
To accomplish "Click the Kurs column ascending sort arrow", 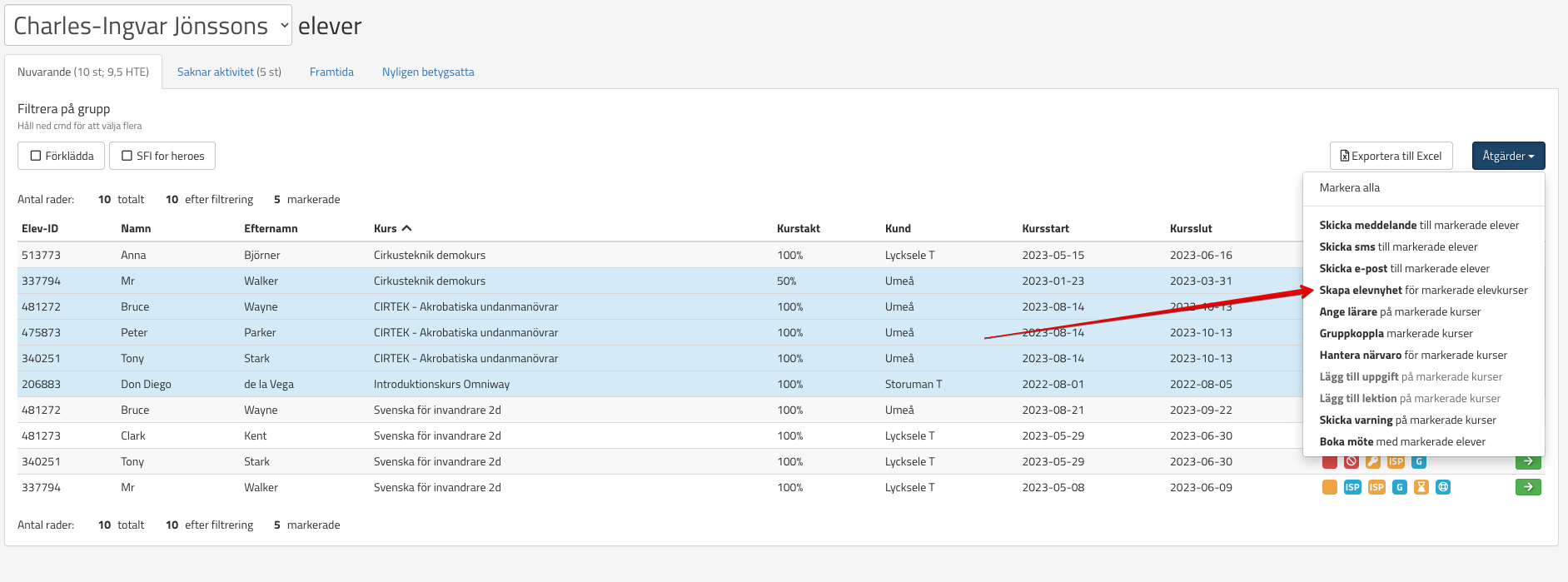I will coord(406,228).
